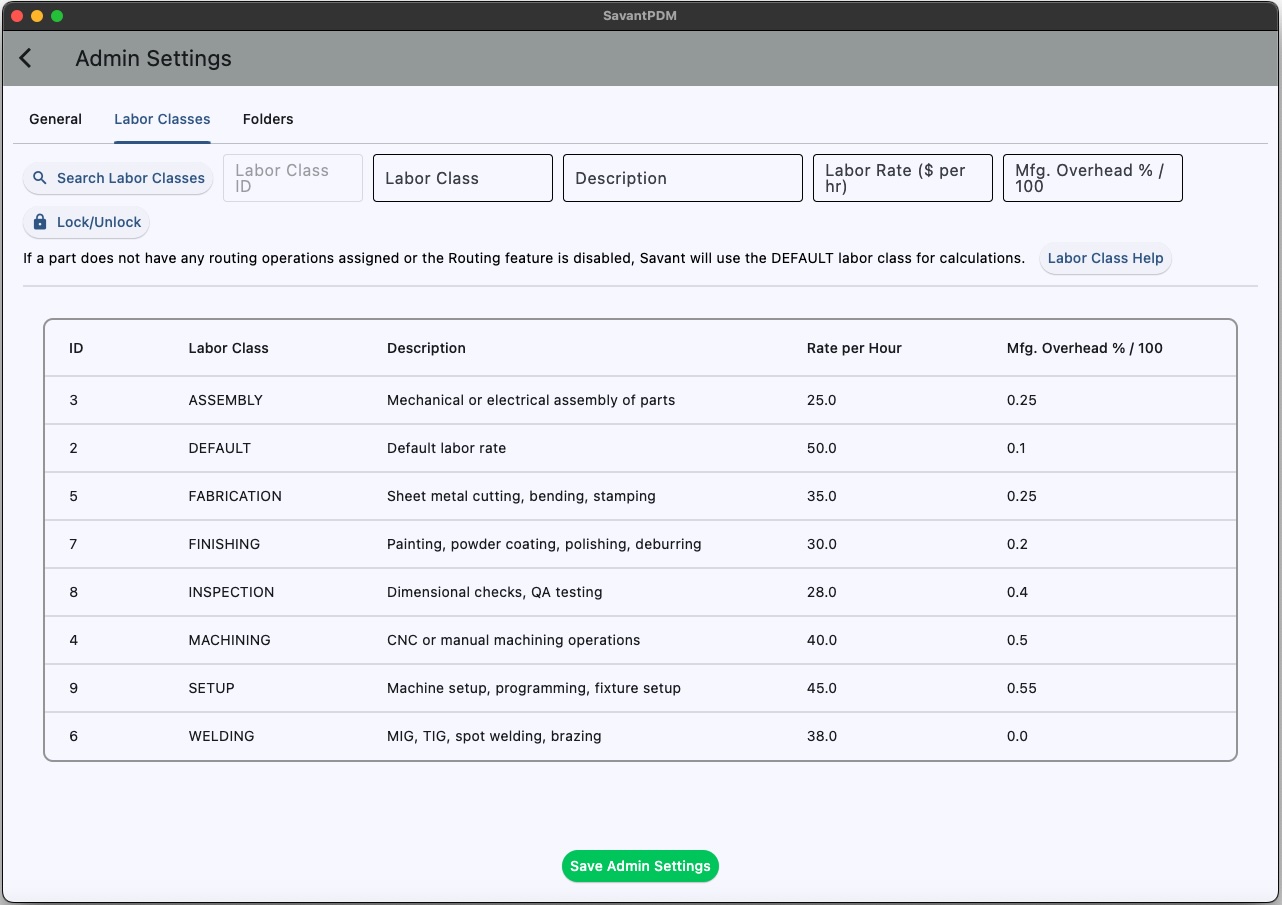The height and width of the screenshot is (905, 1282).
Task: Click the magnifier icon in Search Labor Classes
Action: (x=40, y=178)
